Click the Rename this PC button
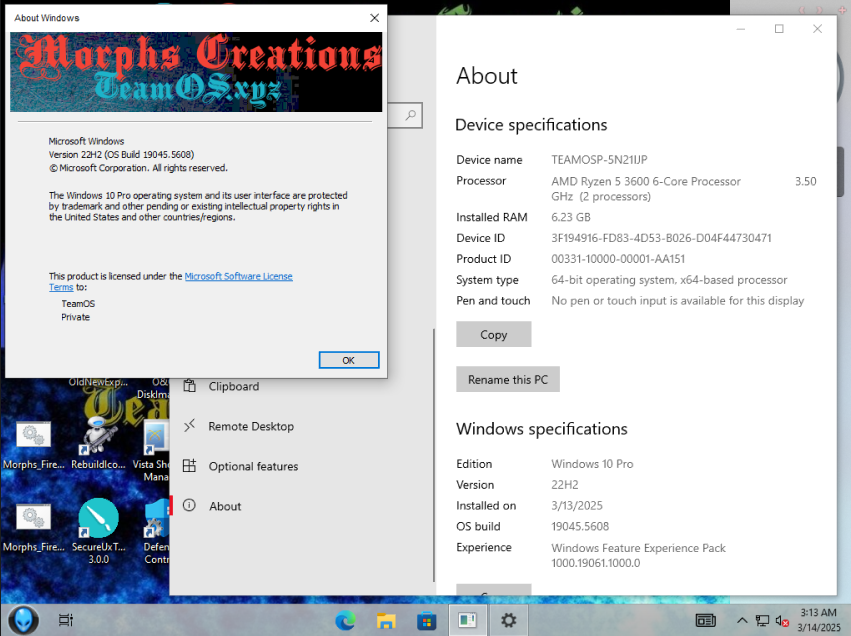This screenshot has height=636, width=851. tap(508, 379)
